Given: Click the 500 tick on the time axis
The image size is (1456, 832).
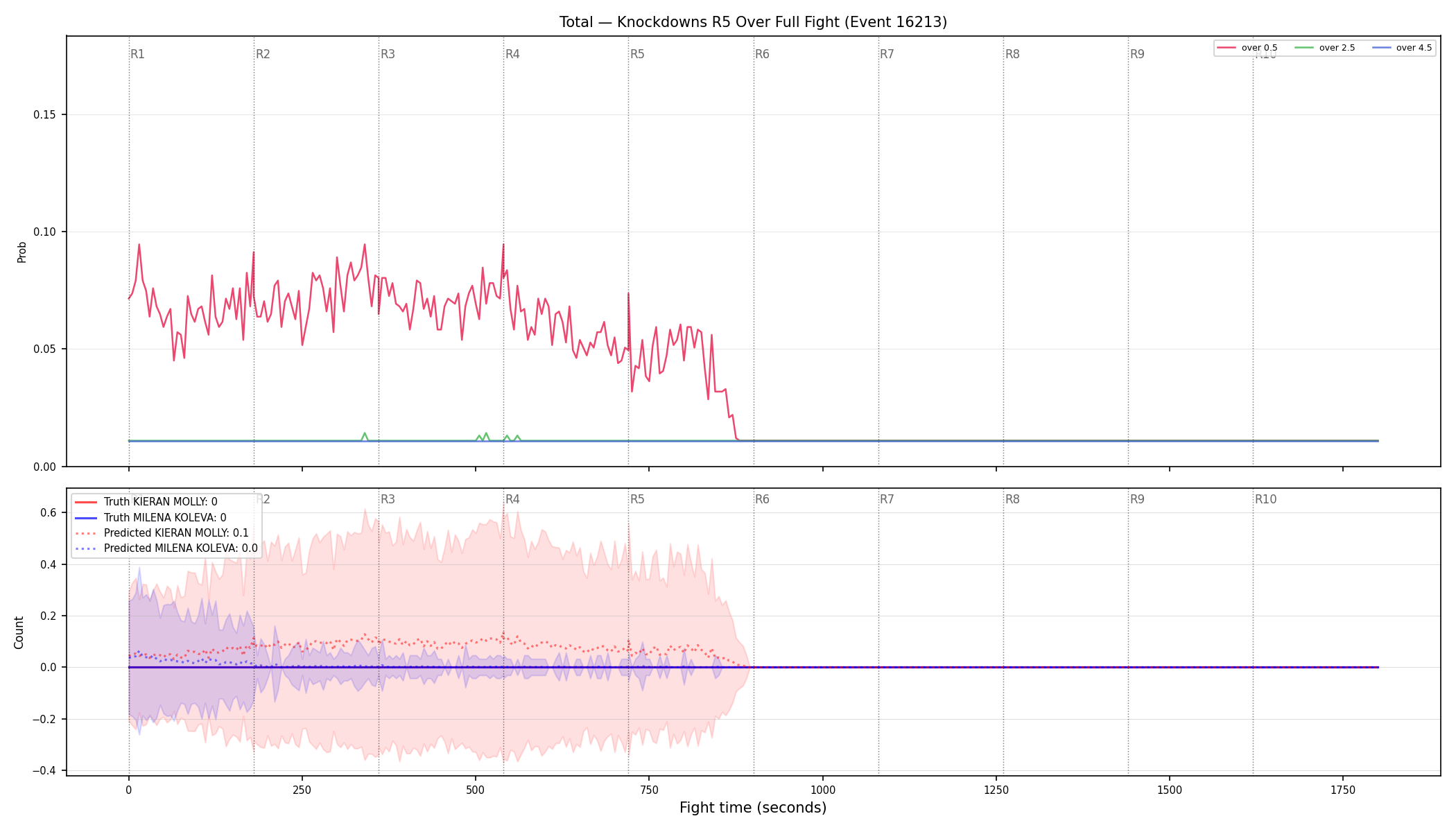Looking at the screenshot, I should 475,790.
